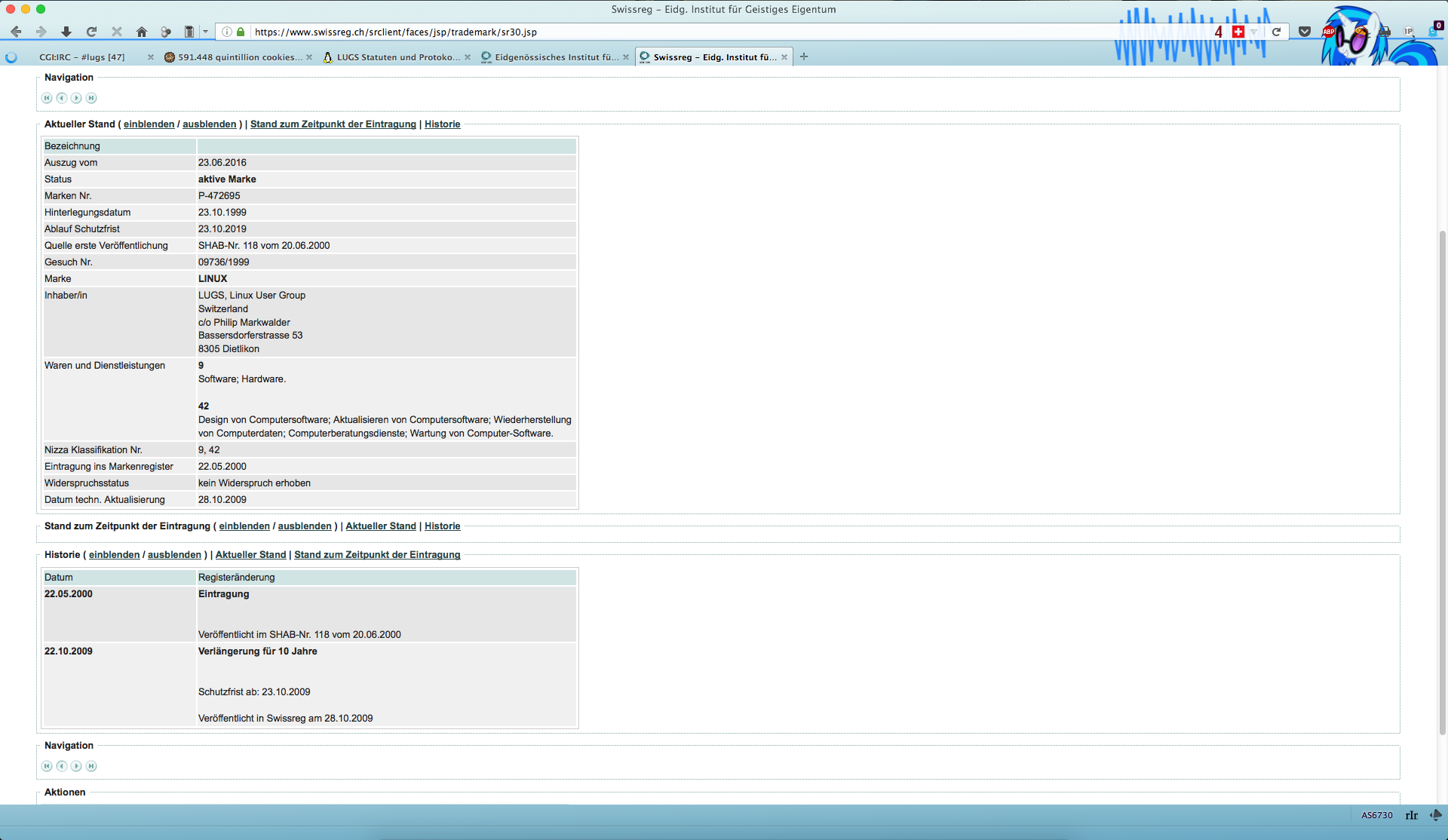The width and height of the screenshot is (1448, 840).
Task: Close the LUGS Statuten tab
Action: click(468, 57)
